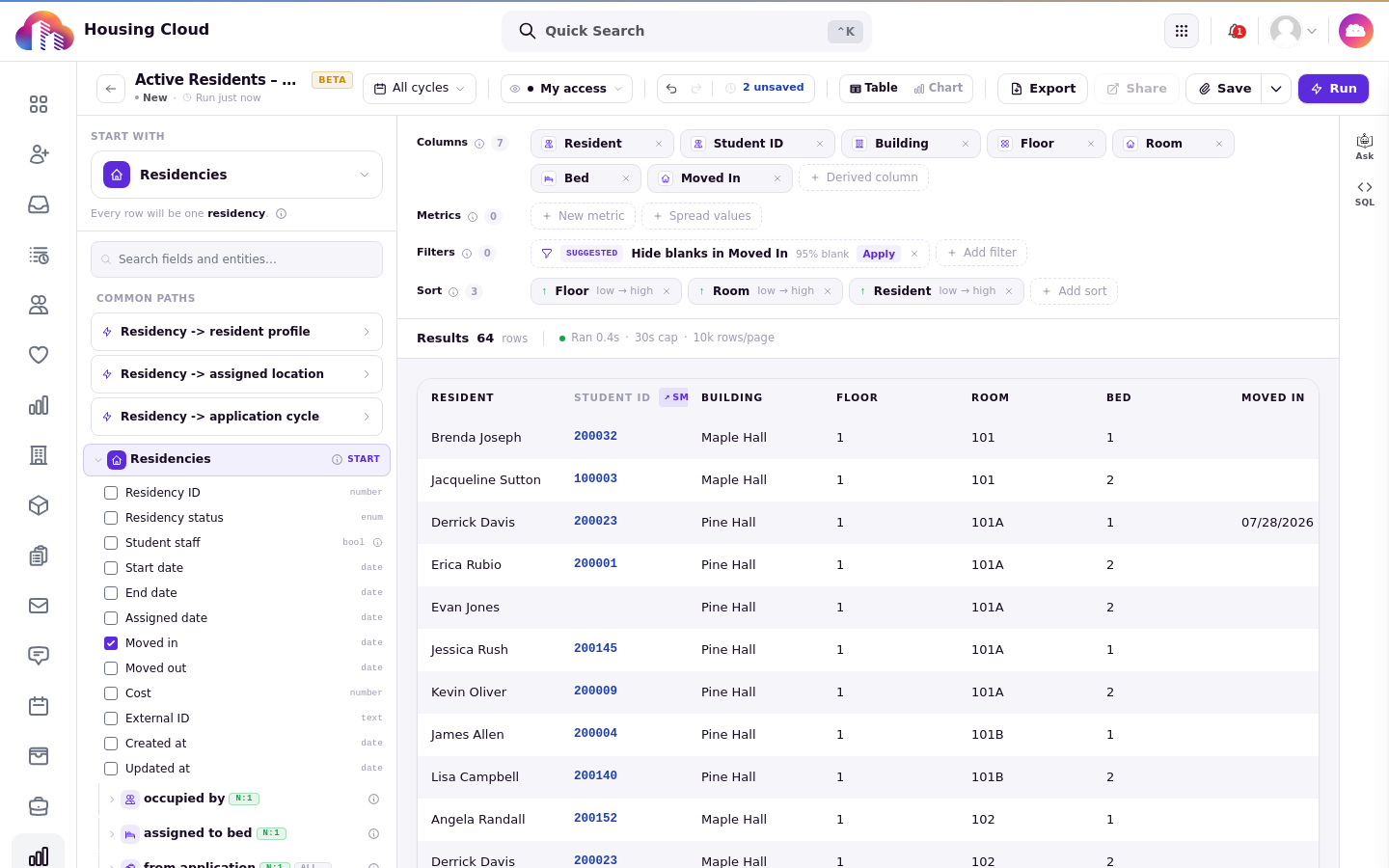Switch to Table view
Screen dimensions: 1389x868
(874, 88)
